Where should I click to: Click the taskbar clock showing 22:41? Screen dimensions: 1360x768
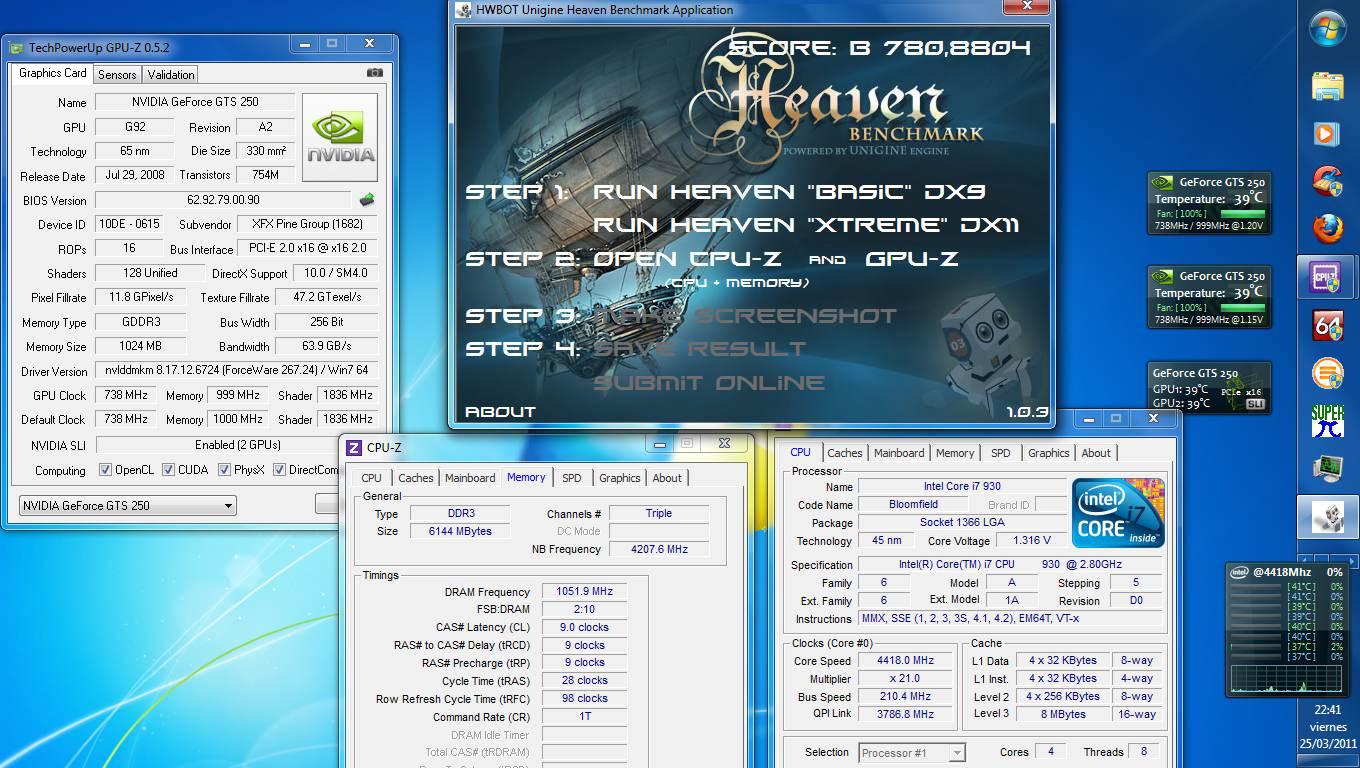tap(1328, 709)
